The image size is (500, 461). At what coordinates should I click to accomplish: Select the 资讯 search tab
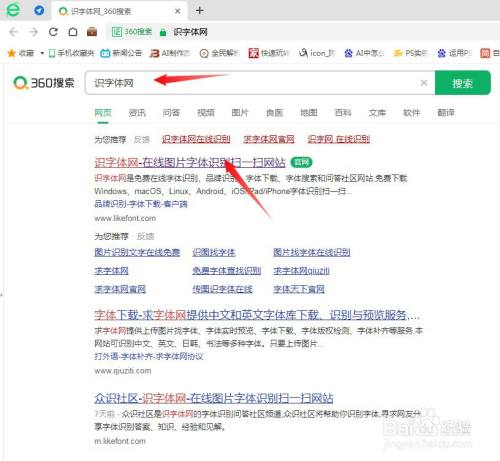point(137,113)
